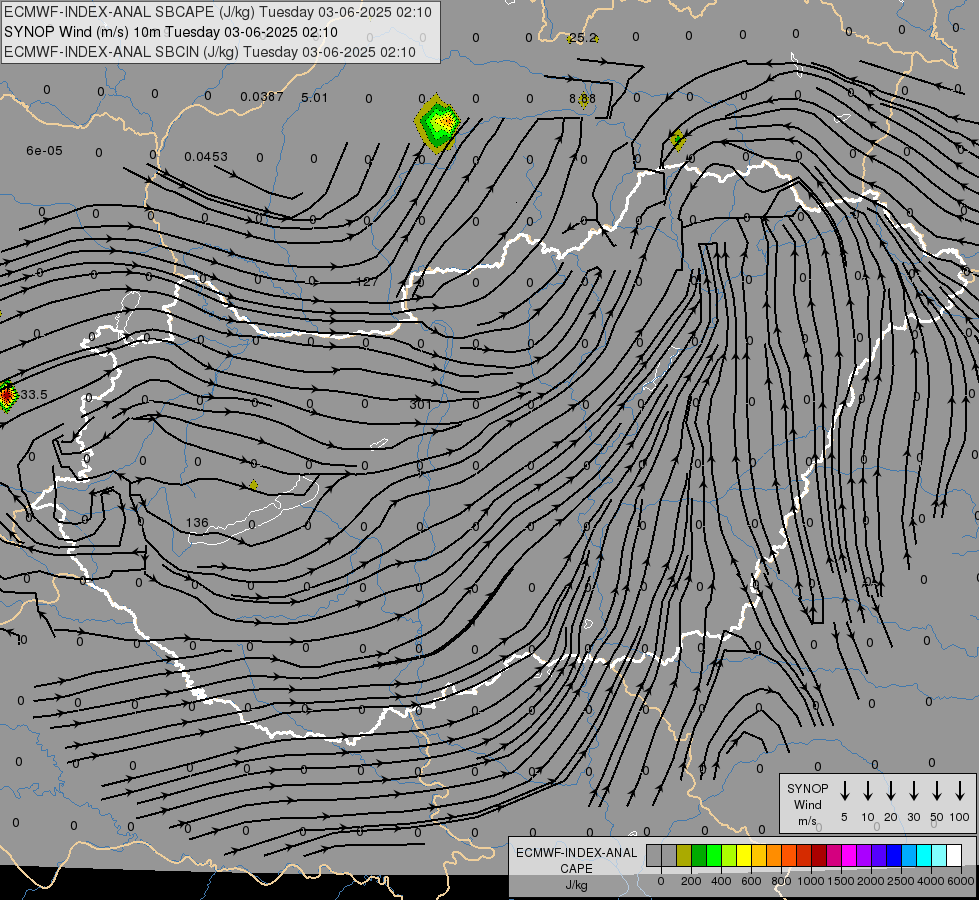Click the 6e-05 value label
This screenshot has width=979, height=900.
[x=44, y=151]
